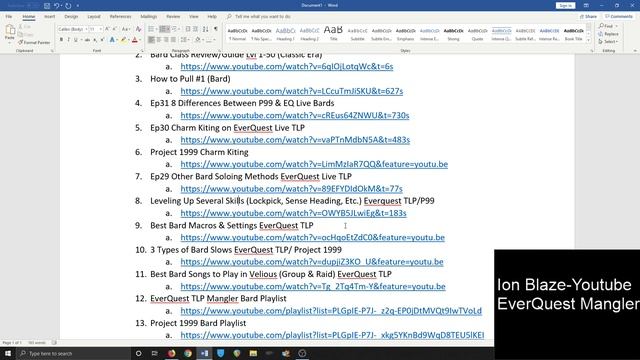Viewport: 640px width, 360px height.
Task: Open the Windows Start menu
Action: (8, 353)
